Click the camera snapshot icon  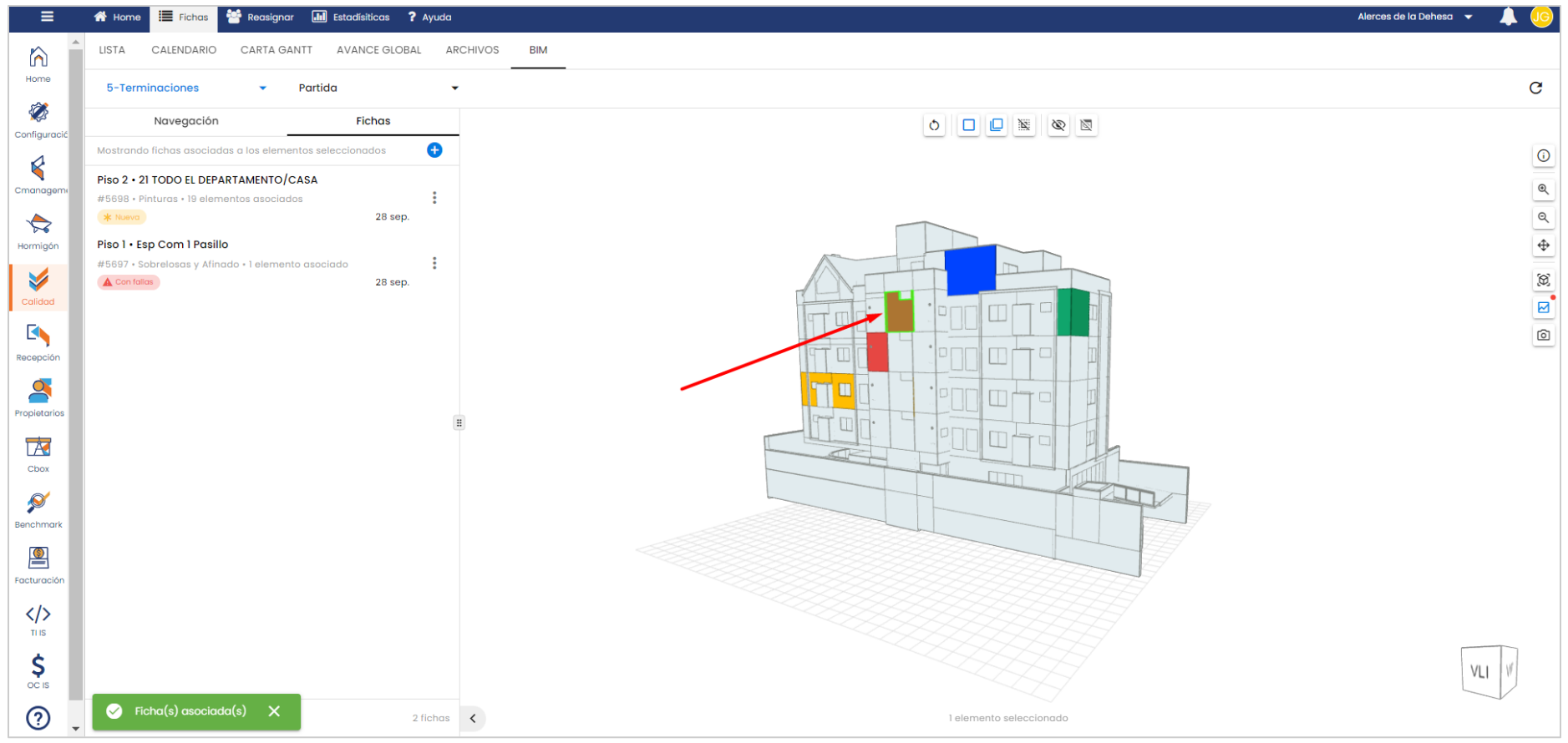click(1543, 335)
